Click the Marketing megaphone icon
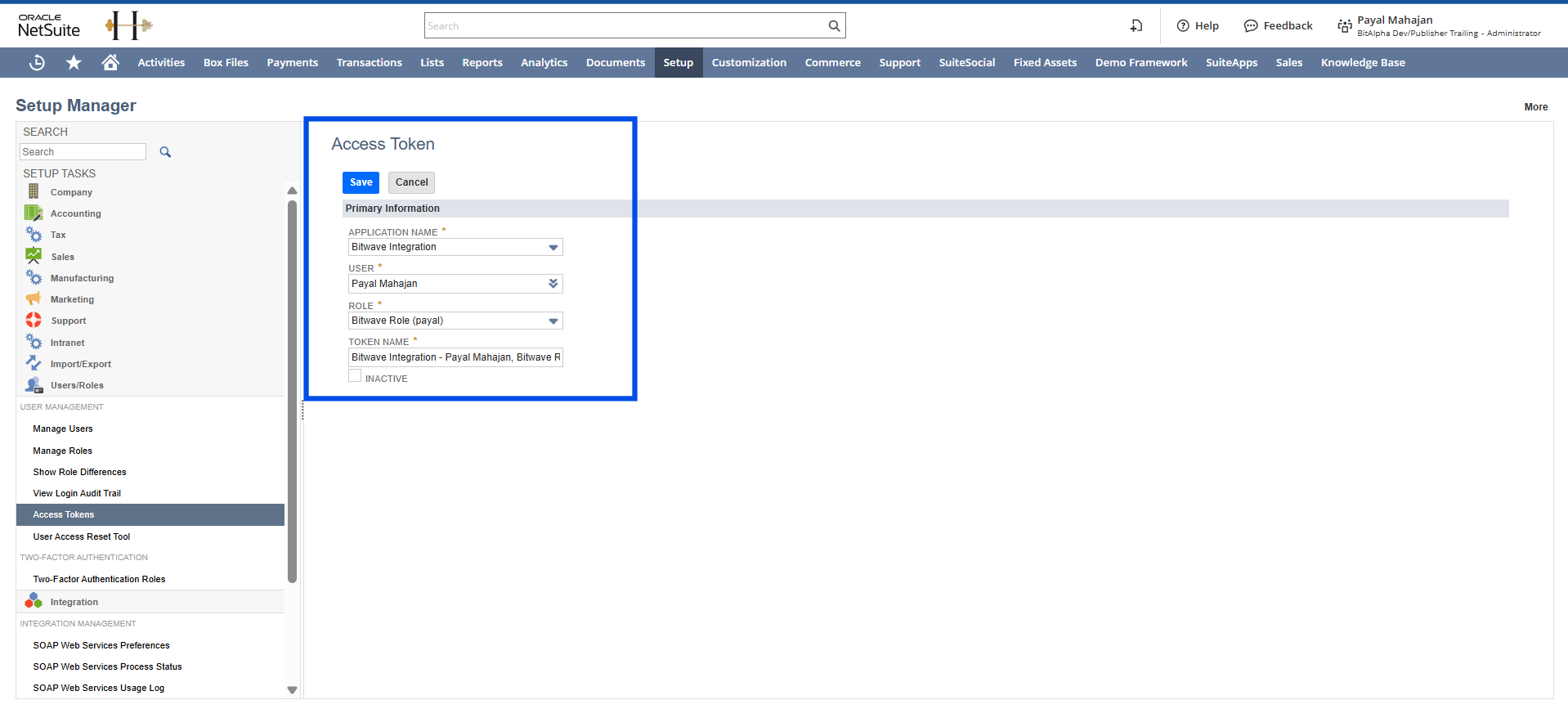 [34, 298]
